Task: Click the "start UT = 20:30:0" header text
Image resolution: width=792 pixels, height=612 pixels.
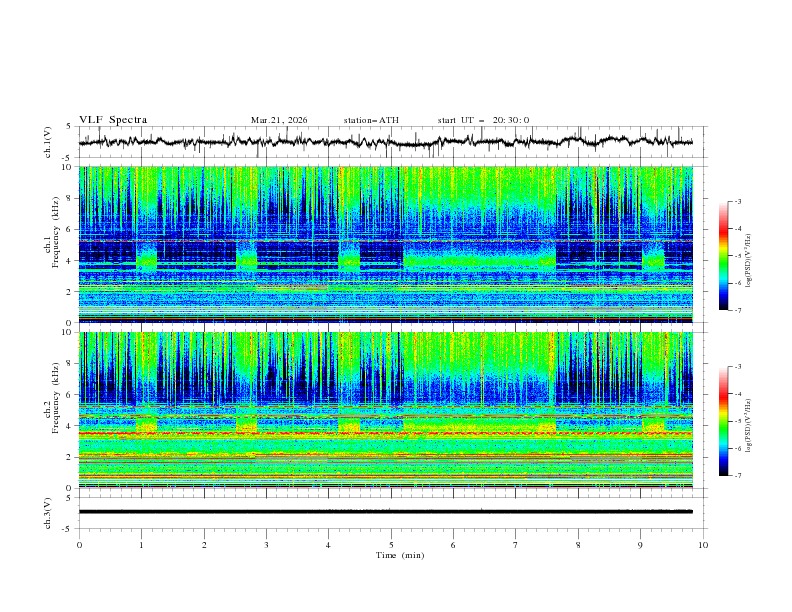Action: coord(483,120)
